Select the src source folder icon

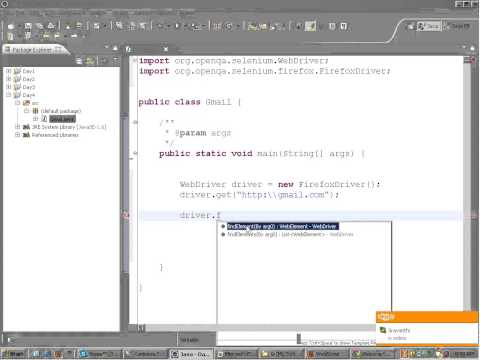click(26, 103)
